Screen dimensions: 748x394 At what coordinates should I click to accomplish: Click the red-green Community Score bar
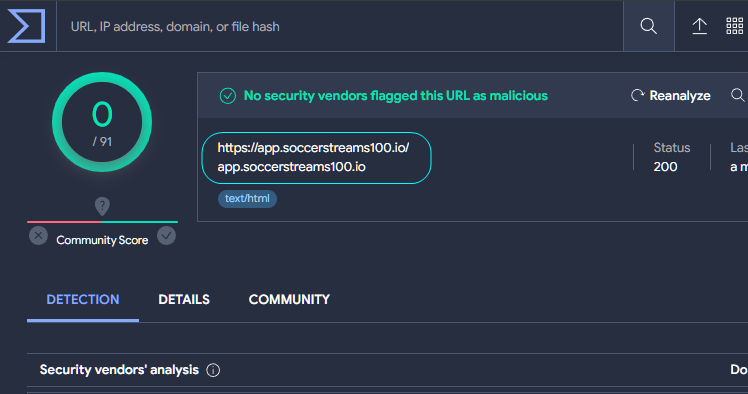click(103, 222)
